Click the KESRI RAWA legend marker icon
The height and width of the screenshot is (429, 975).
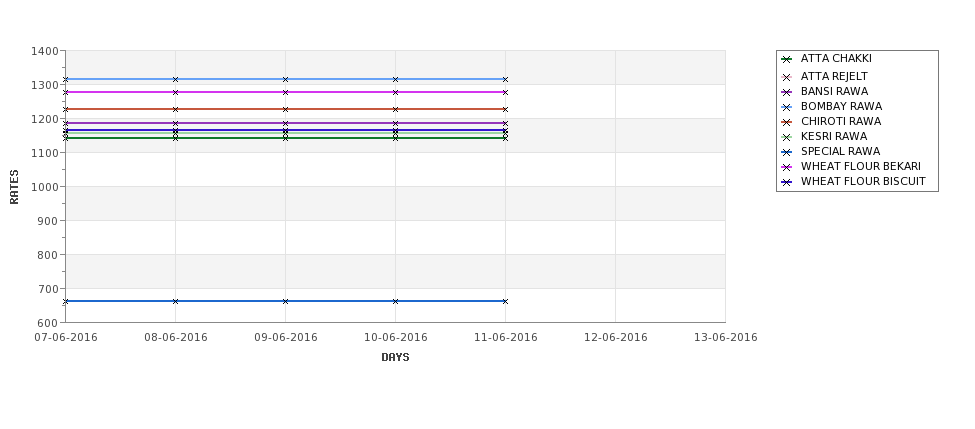pos(786,137)
